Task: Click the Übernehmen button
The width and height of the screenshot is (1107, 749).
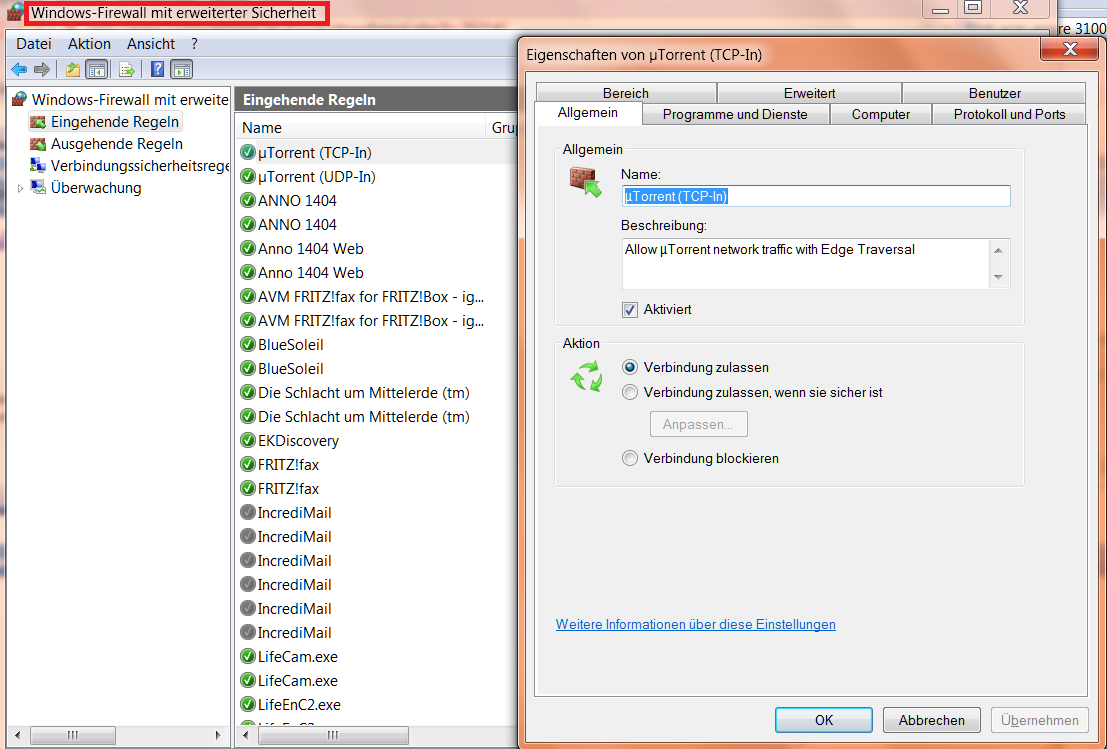Action: pyautogui.click(x=1039, y=720)
